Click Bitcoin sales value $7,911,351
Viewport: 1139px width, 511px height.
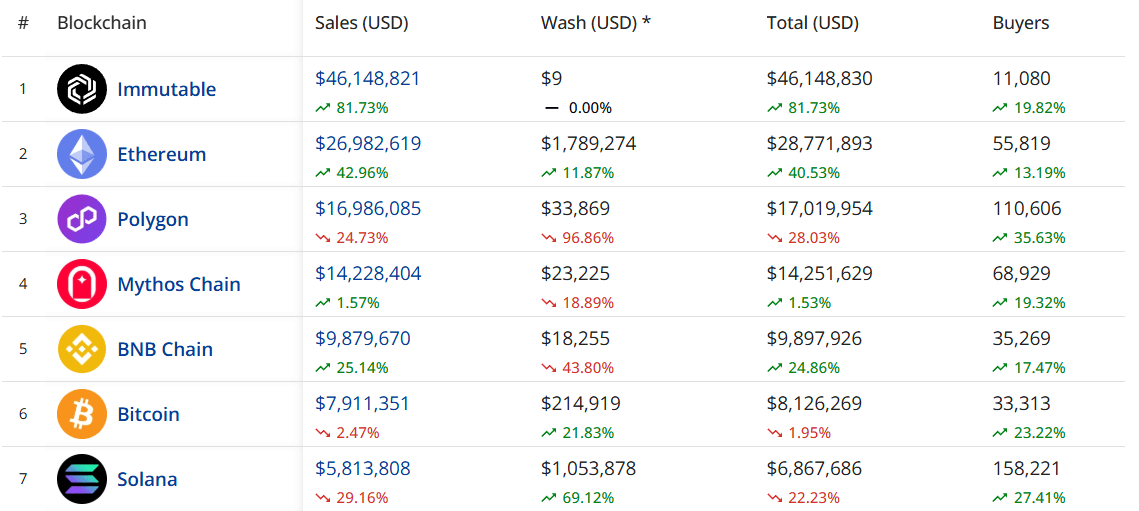coord(362,404)
